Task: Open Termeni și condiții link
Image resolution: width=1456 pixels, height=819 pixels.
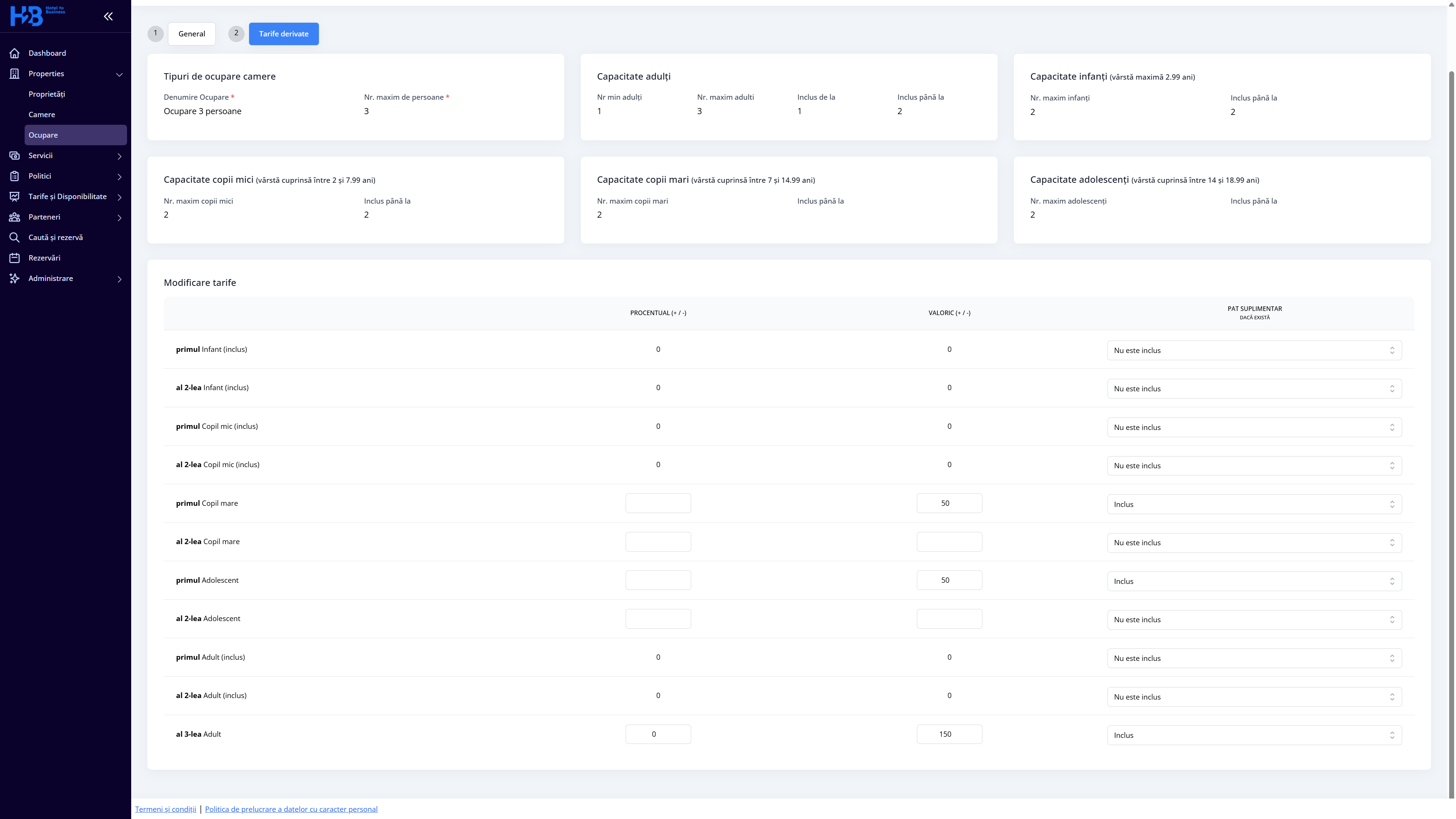Action: pos(166,809)
